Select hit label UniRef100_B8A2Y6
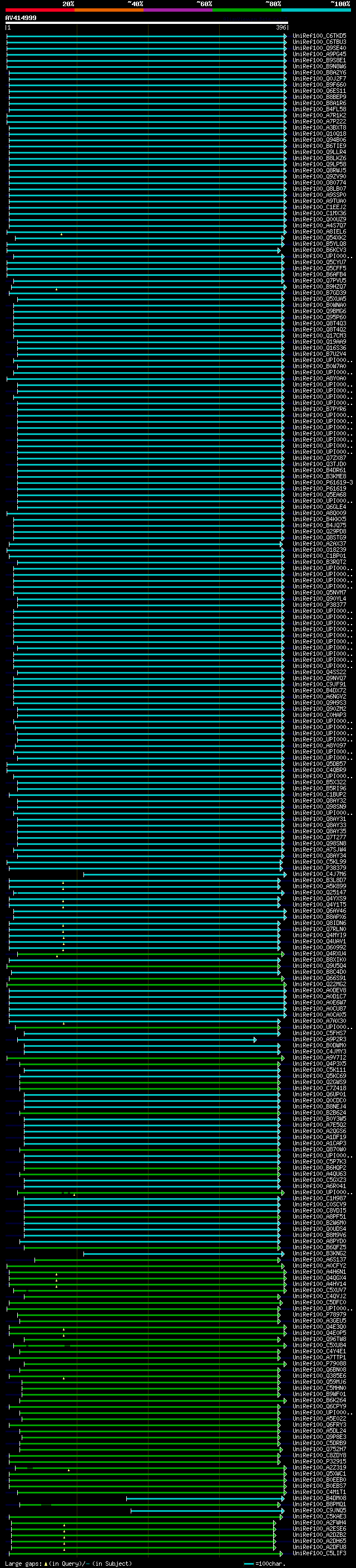The image size is (356, 1568). click(x=319, y=72)
